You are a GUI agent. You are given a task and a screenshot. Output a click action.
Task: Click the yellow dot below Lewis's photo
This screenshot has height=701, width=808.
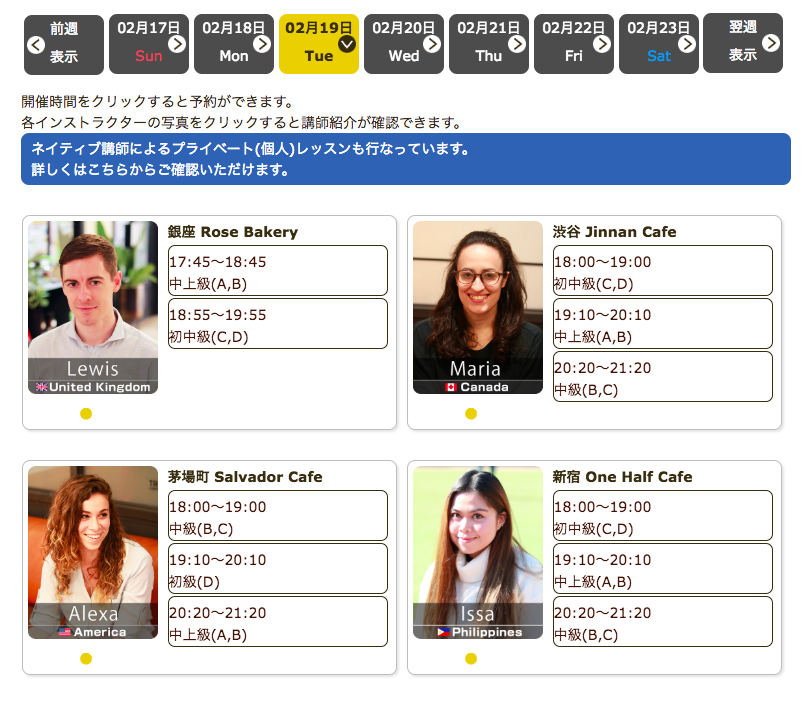[86, 414]
